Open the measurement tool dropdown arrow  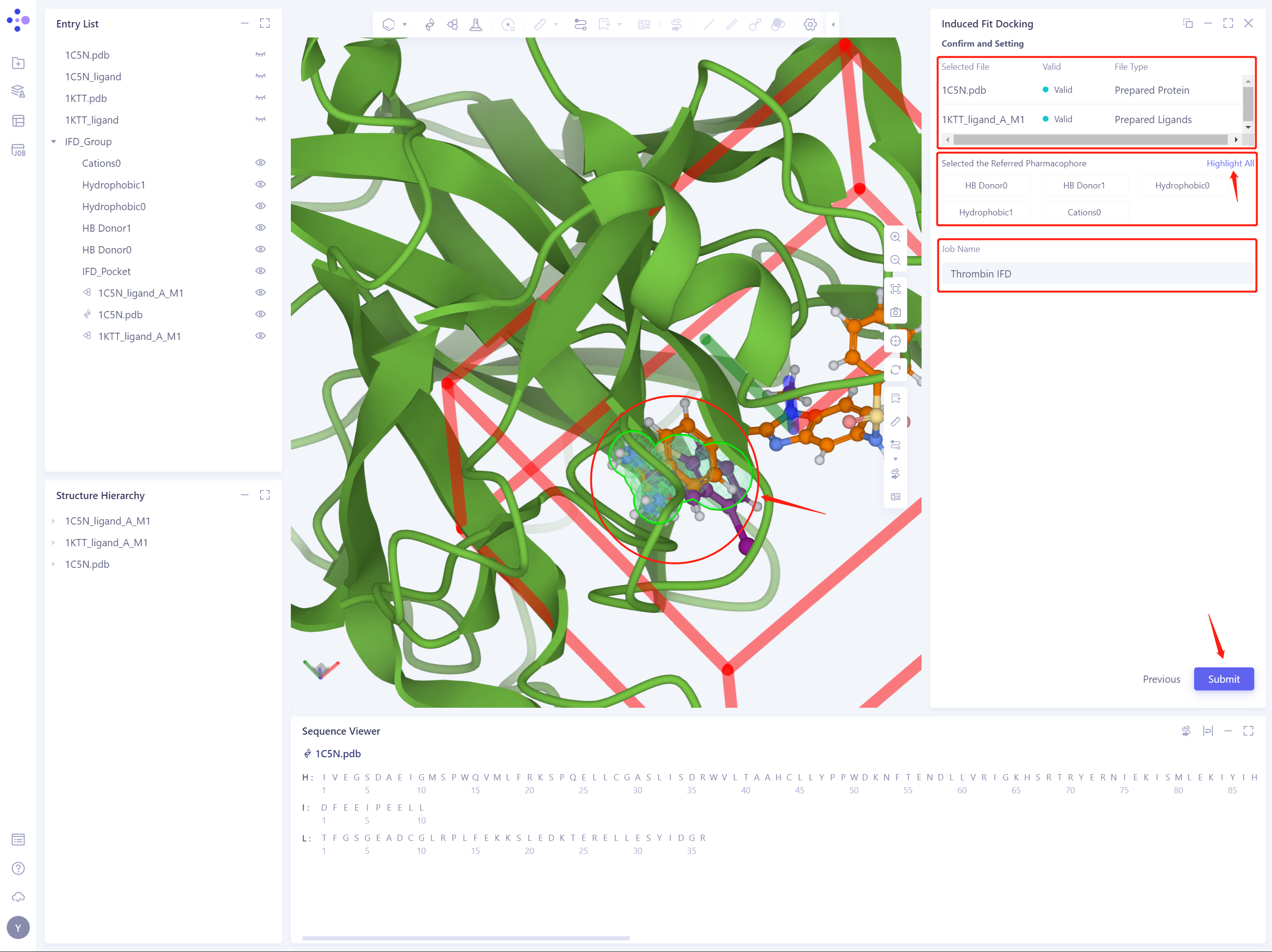pyautogui.click(x=556, y=24)
